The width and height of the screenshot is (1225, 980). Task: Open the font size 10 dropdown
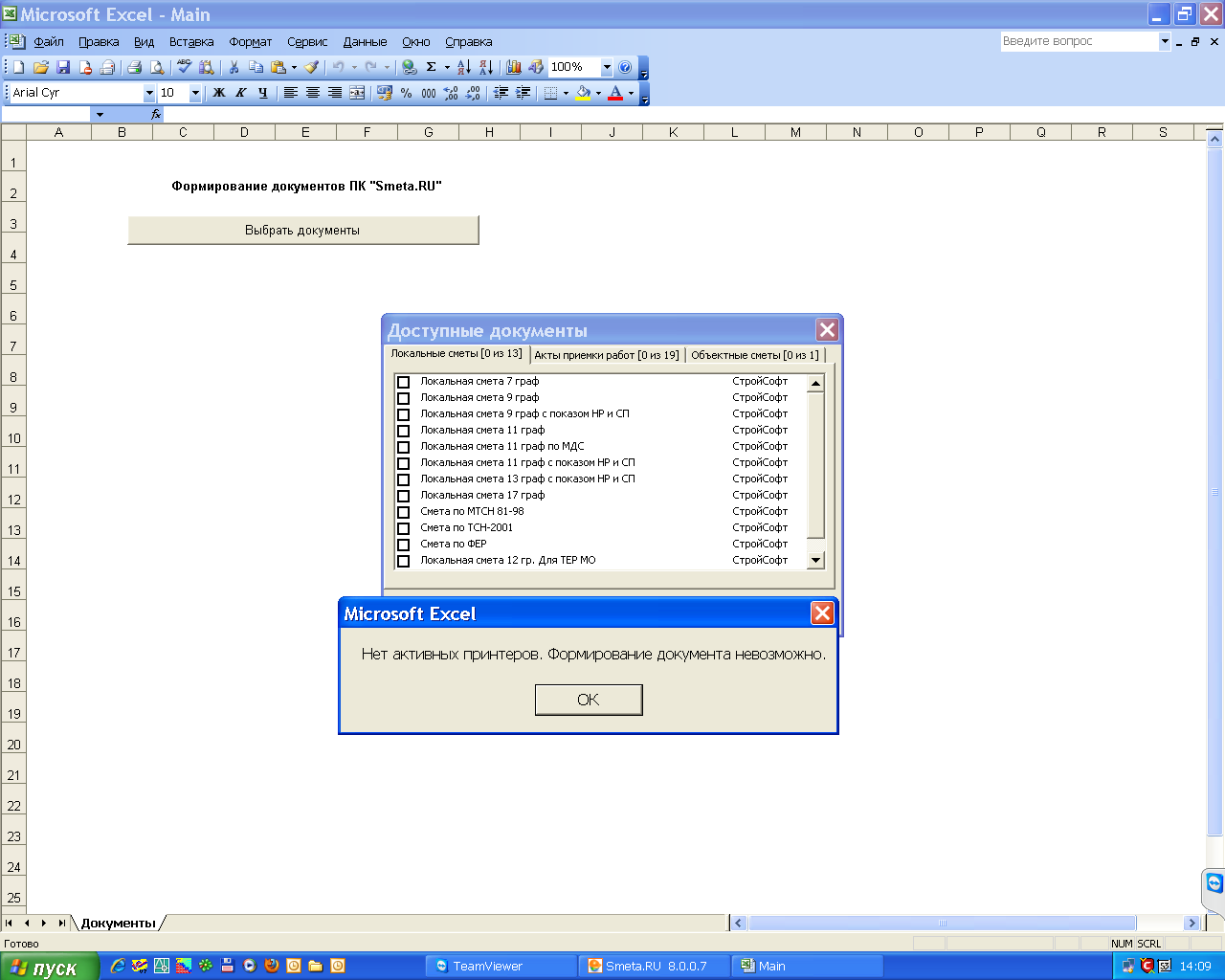(x=195, y=93)
